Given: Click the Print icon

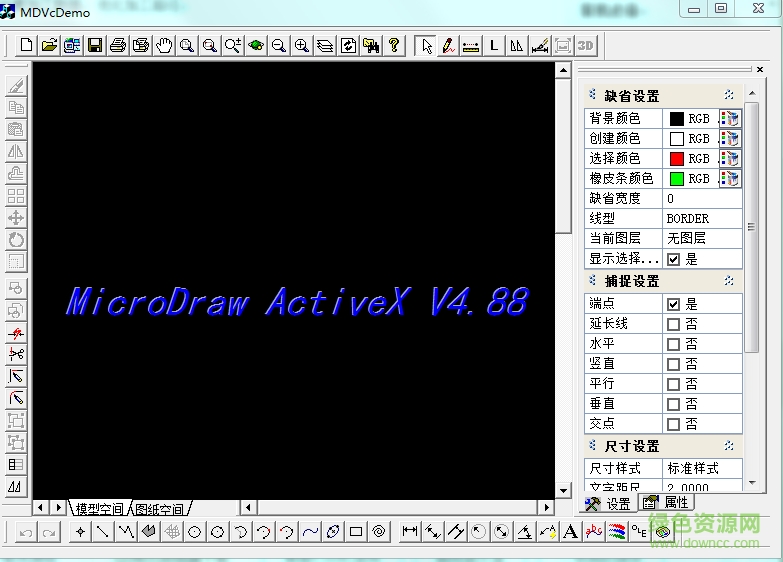Looking at the screenshot, I should coord(118,45).
